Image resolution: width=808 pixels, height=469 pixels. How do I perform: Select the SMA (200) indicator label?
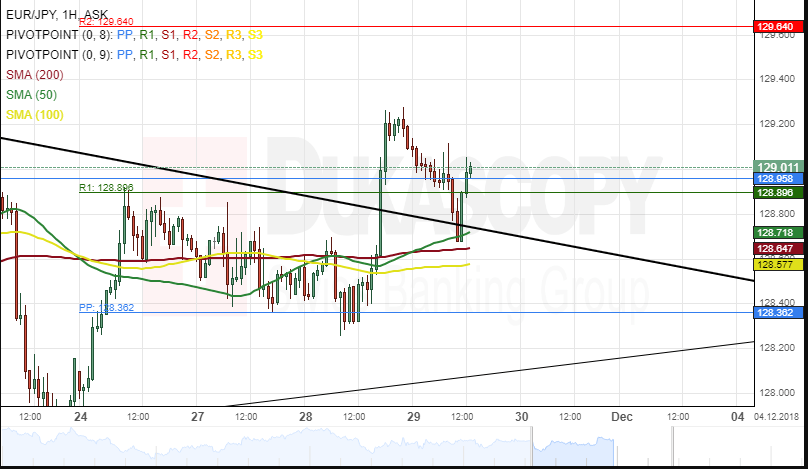(x=35, y=75)
